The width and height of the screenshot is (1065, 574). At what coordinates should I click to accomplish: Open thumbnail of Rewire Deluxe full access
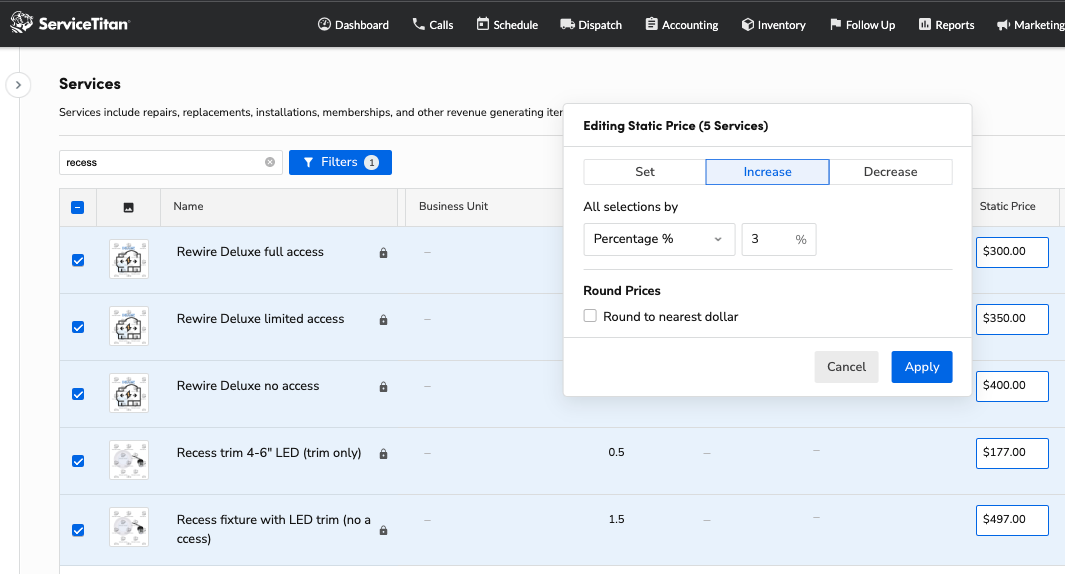(129, 259)
